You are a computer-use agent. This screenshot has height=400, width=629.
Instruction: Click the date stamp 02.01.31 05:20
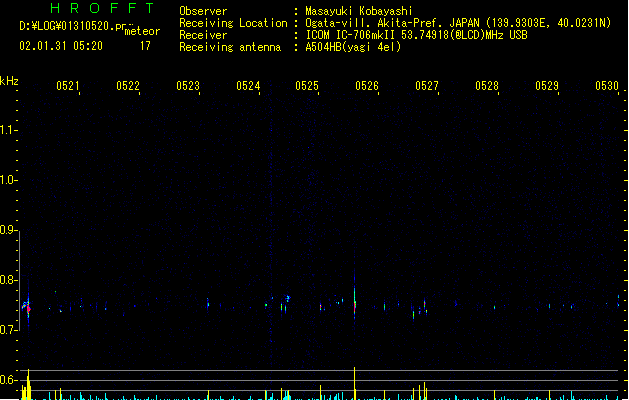click(61, 46)
